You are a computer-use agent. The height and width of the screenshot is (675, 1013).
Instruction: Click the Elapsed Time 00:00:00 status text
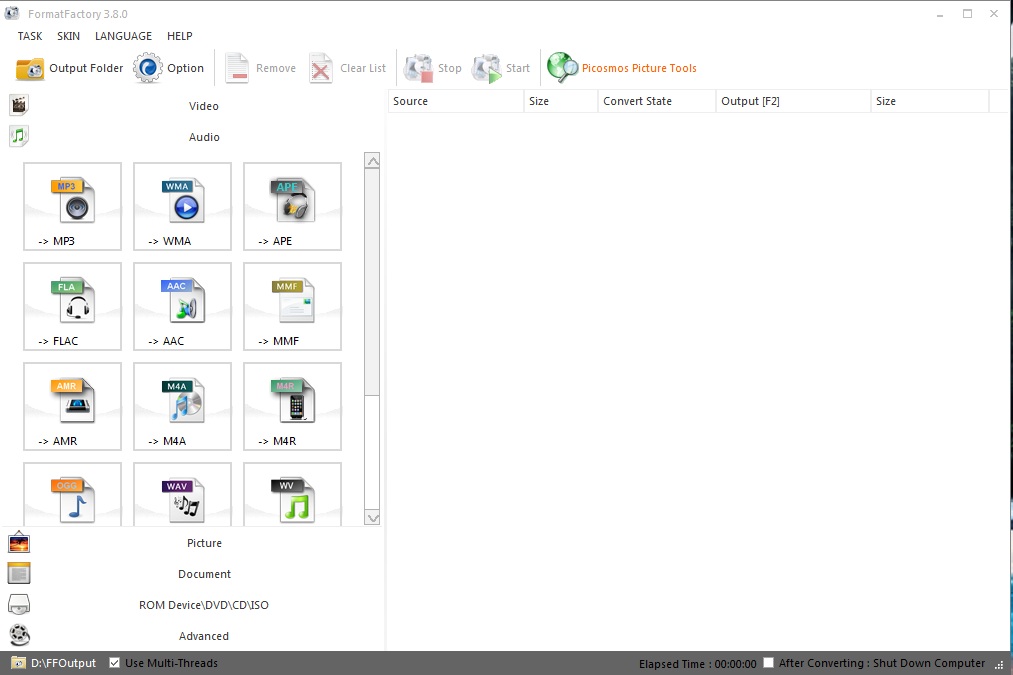pos(697,664)
